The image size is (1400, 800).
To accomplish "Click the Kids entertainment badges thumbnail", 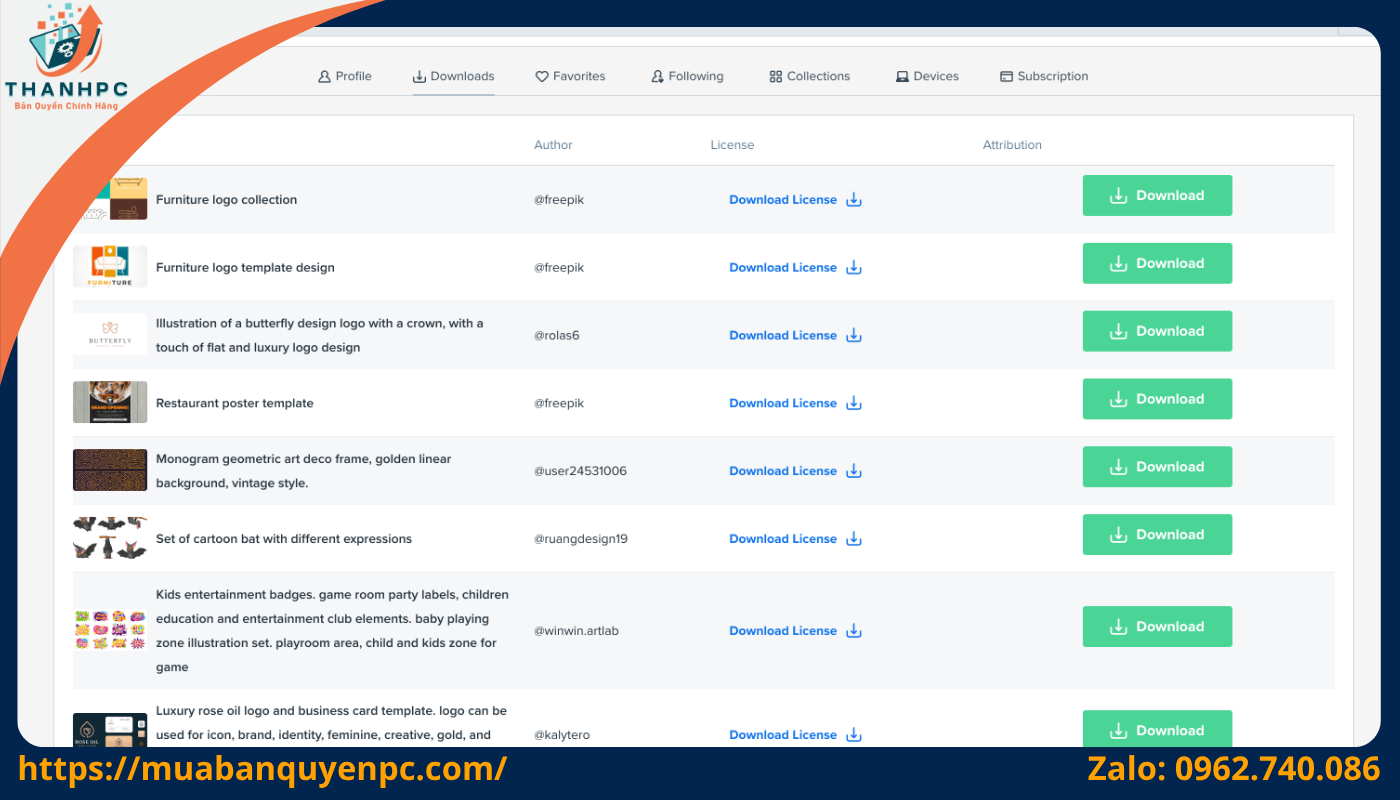I will (110, 630).
